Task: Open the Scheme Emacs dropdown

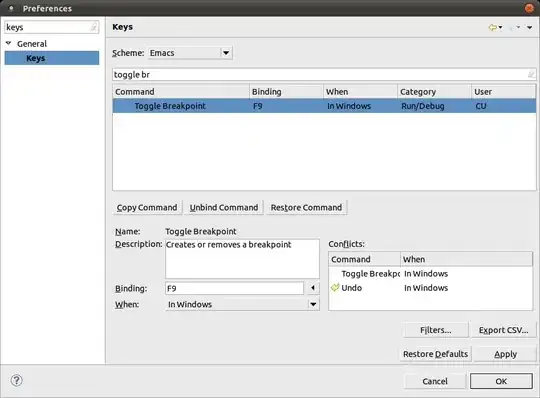Action: point(190,53)
